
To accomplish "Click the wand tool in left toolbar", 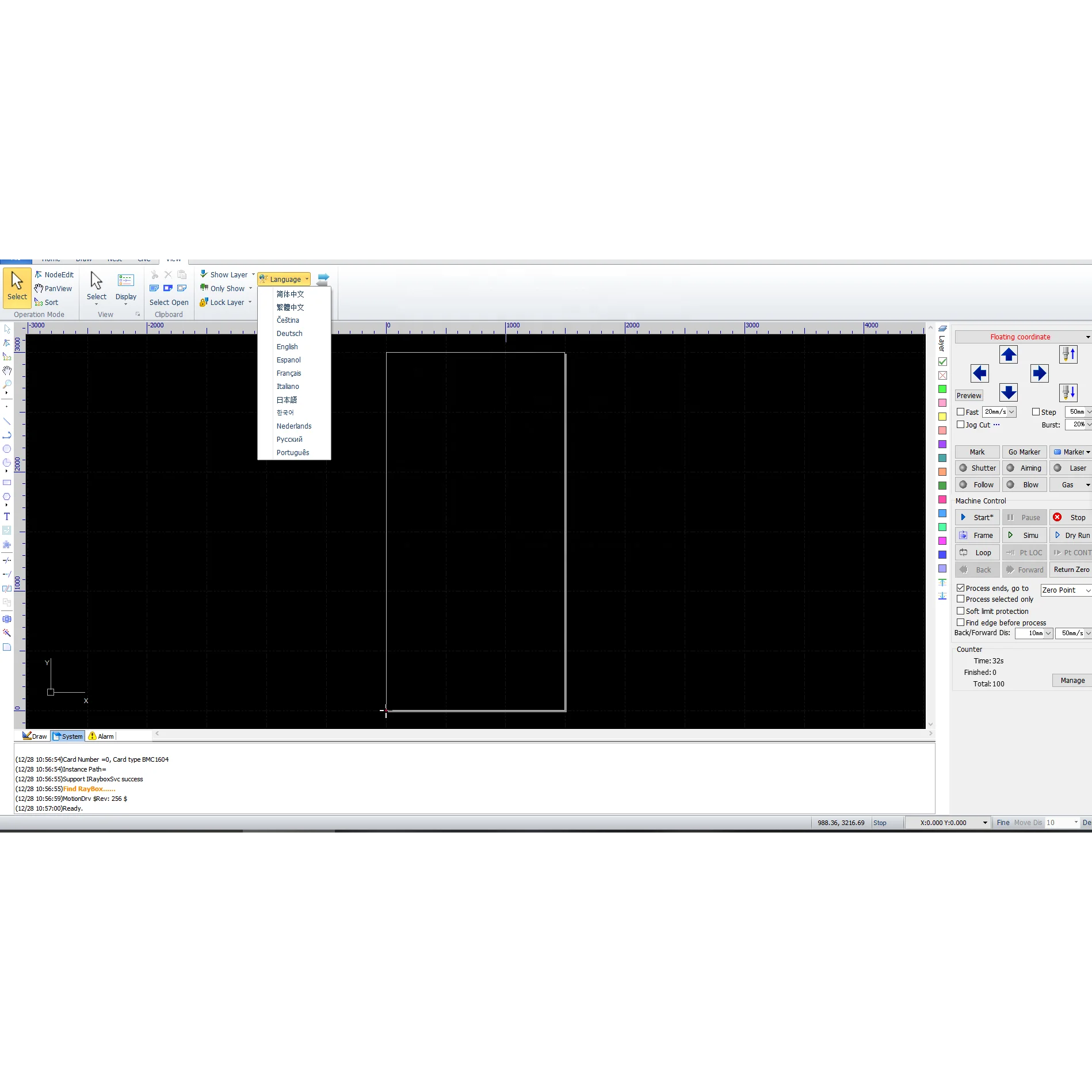I will 7,633.
